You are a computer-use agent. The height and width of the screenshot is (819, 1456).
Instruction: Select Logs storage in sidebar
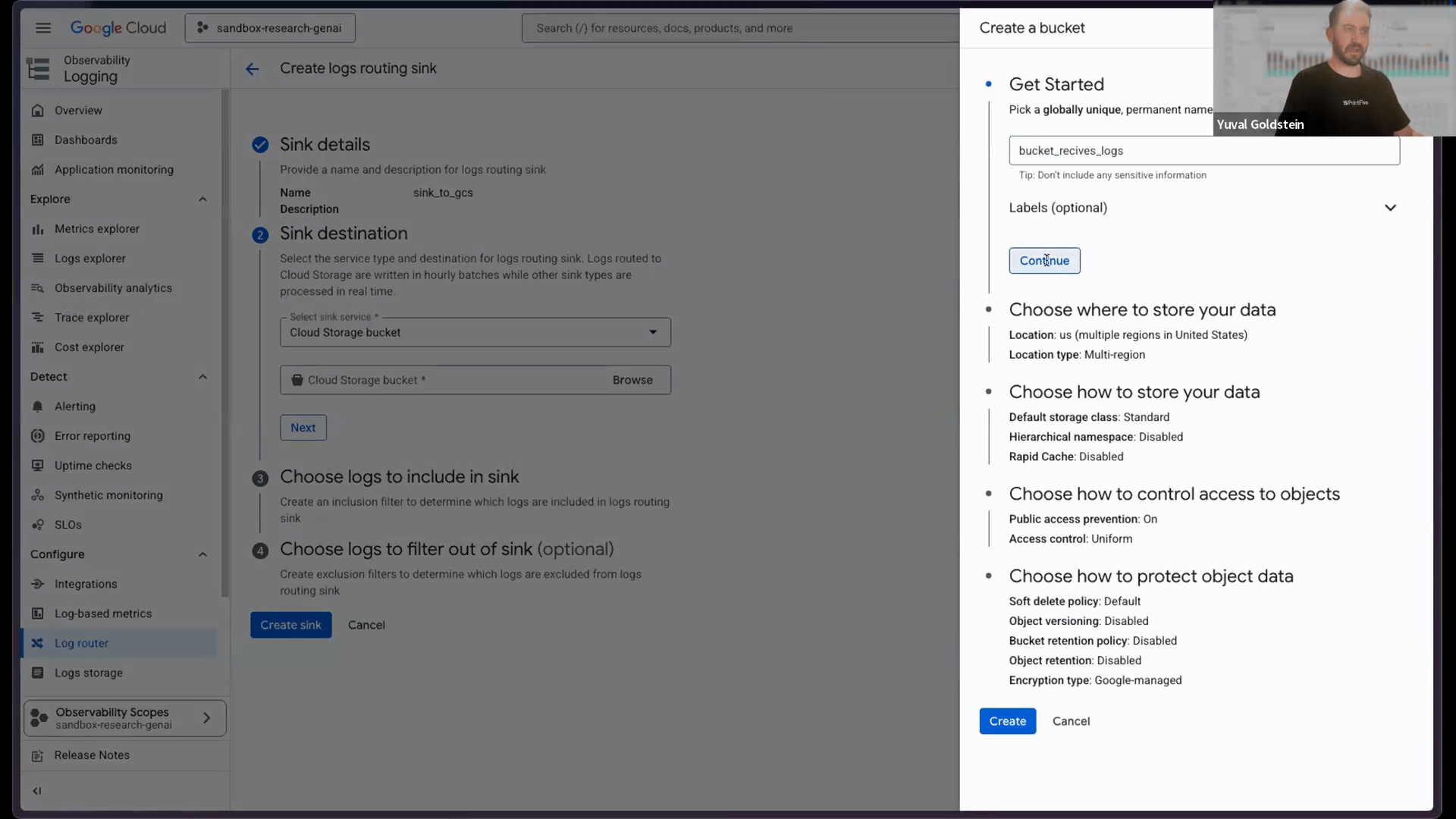point(88,673)
